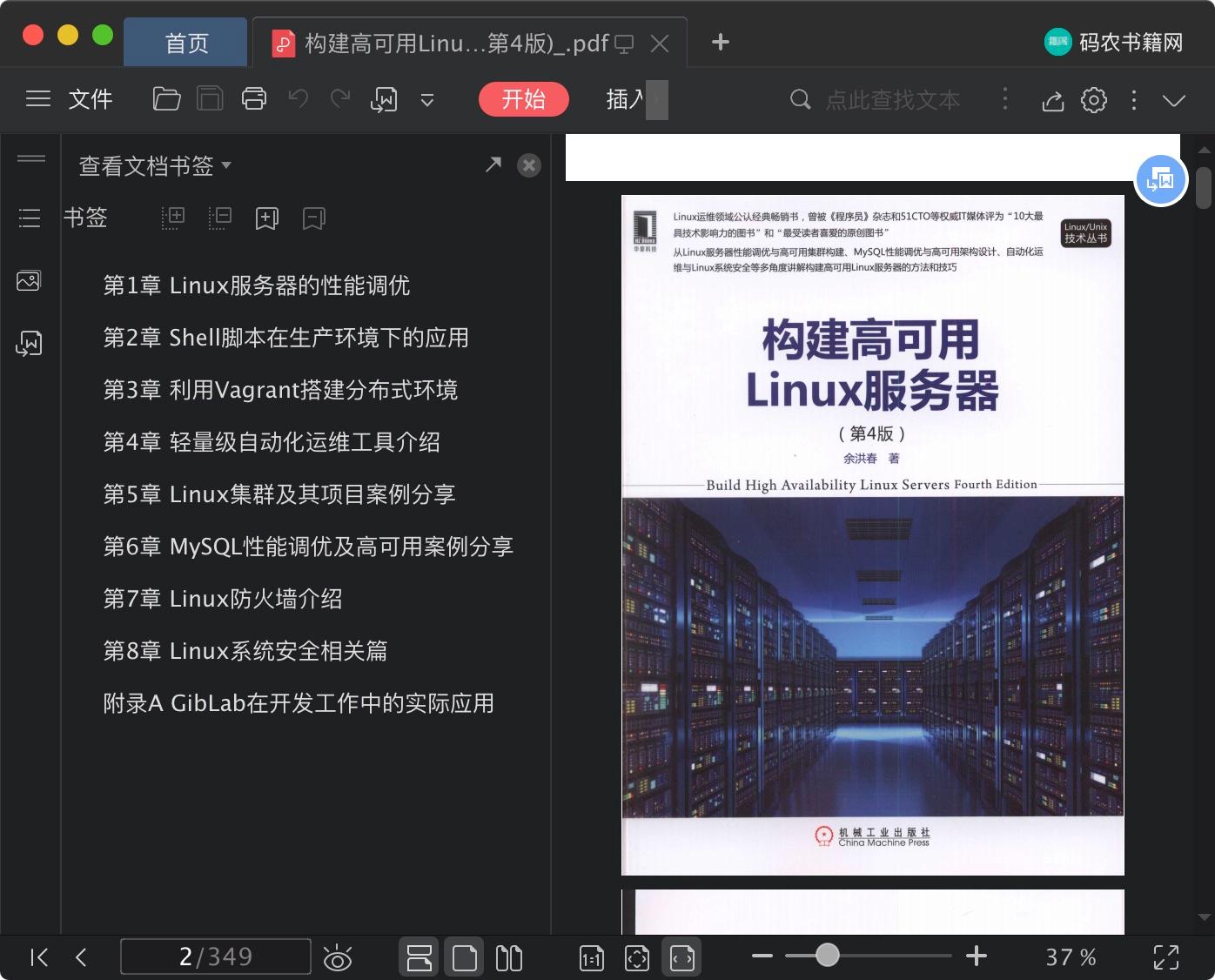Screen dimensions: 1215x980
Task: Pop out the bookmark panel arrow
Action: point(493,164)
